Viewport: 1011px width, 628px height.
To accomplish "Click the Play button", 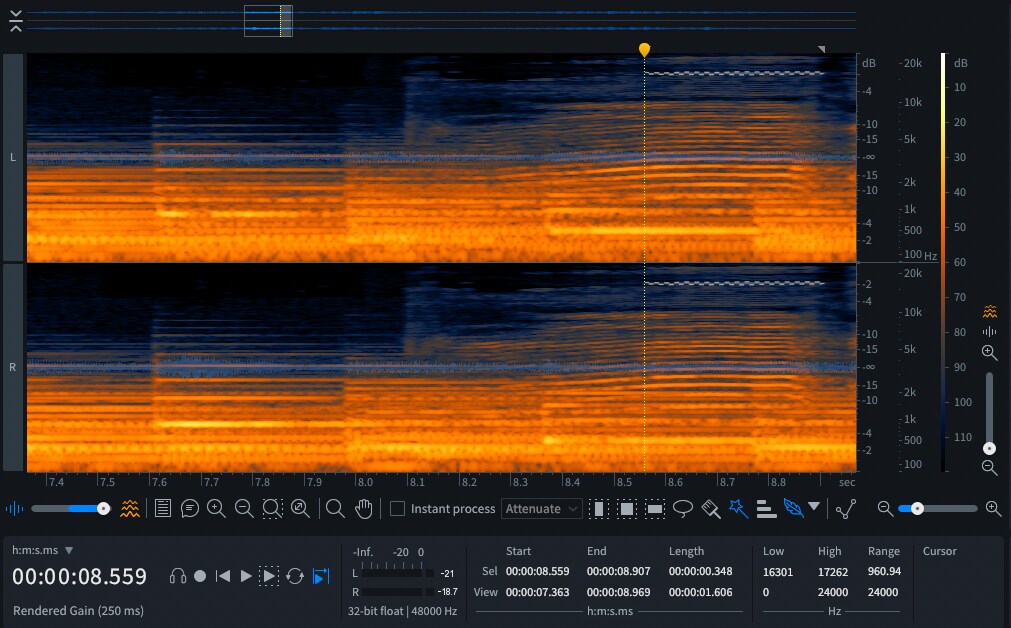I will point(246,576).
